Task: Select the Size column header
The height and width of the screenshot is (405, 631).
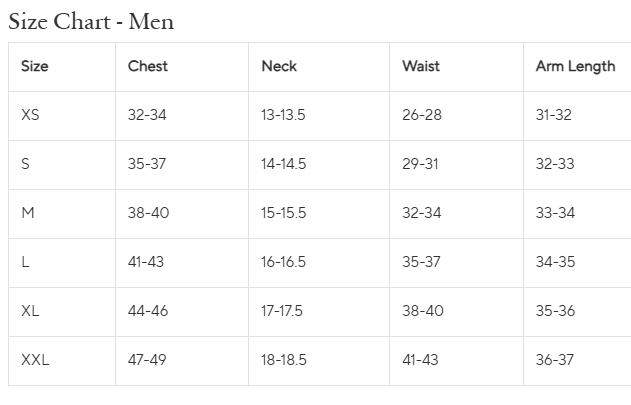Action: [35, 66]
